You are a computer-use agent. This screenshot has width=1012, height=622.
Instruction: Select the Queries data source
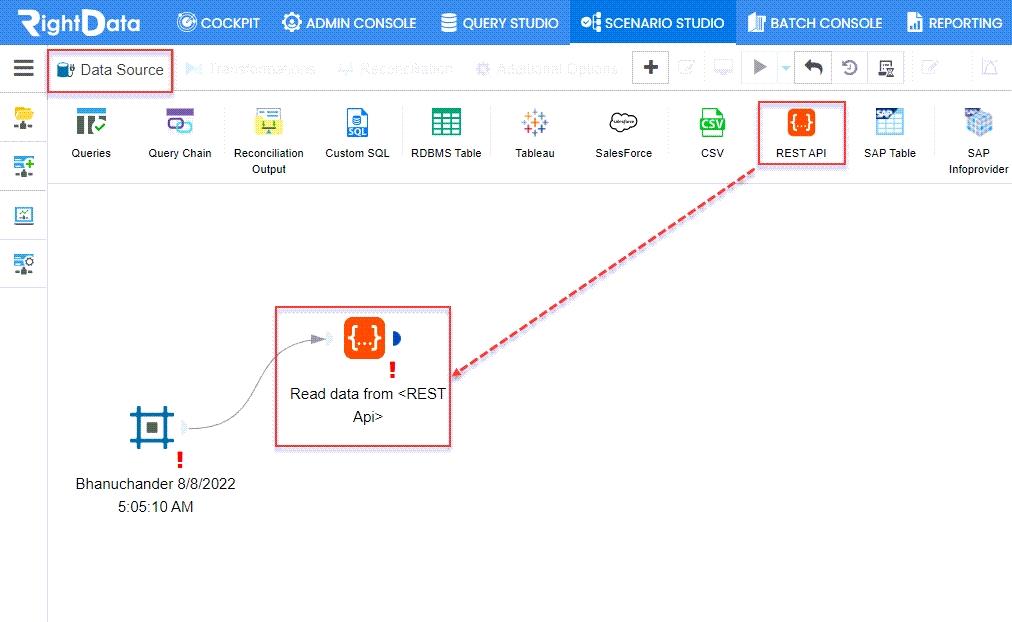tap(91, 124)
